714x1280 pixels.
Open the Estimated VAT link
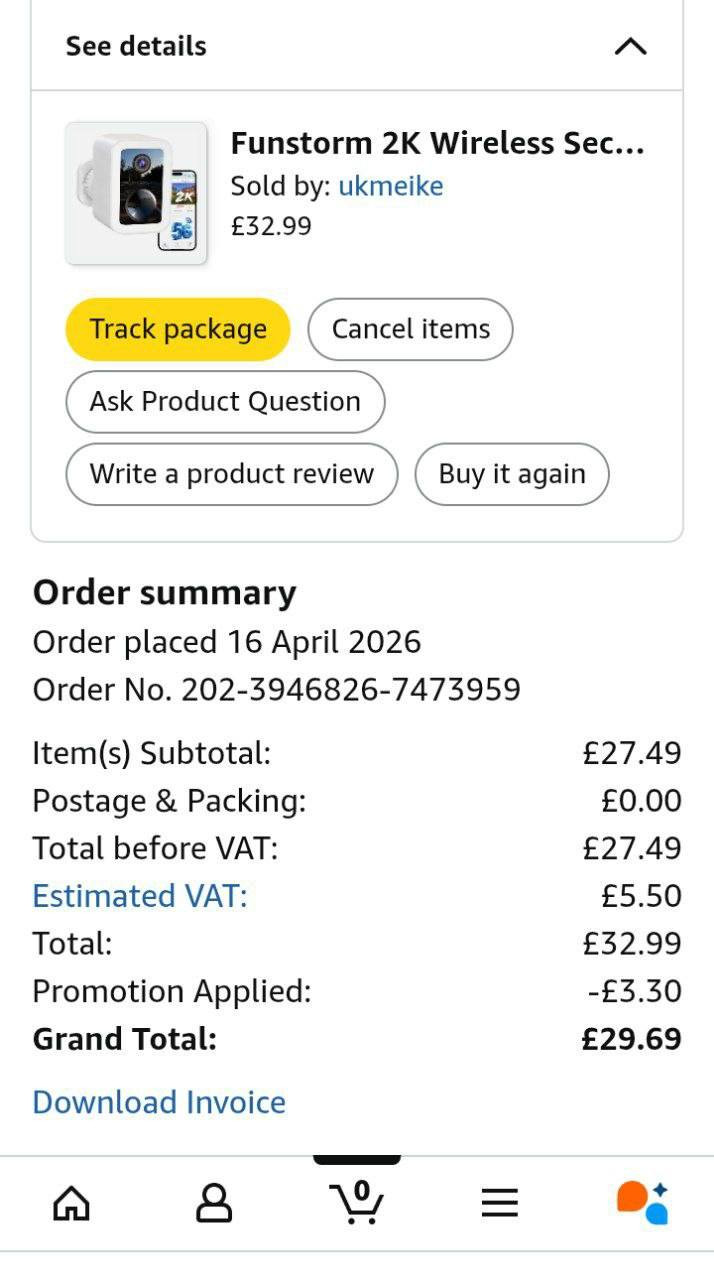coord(140,896)
